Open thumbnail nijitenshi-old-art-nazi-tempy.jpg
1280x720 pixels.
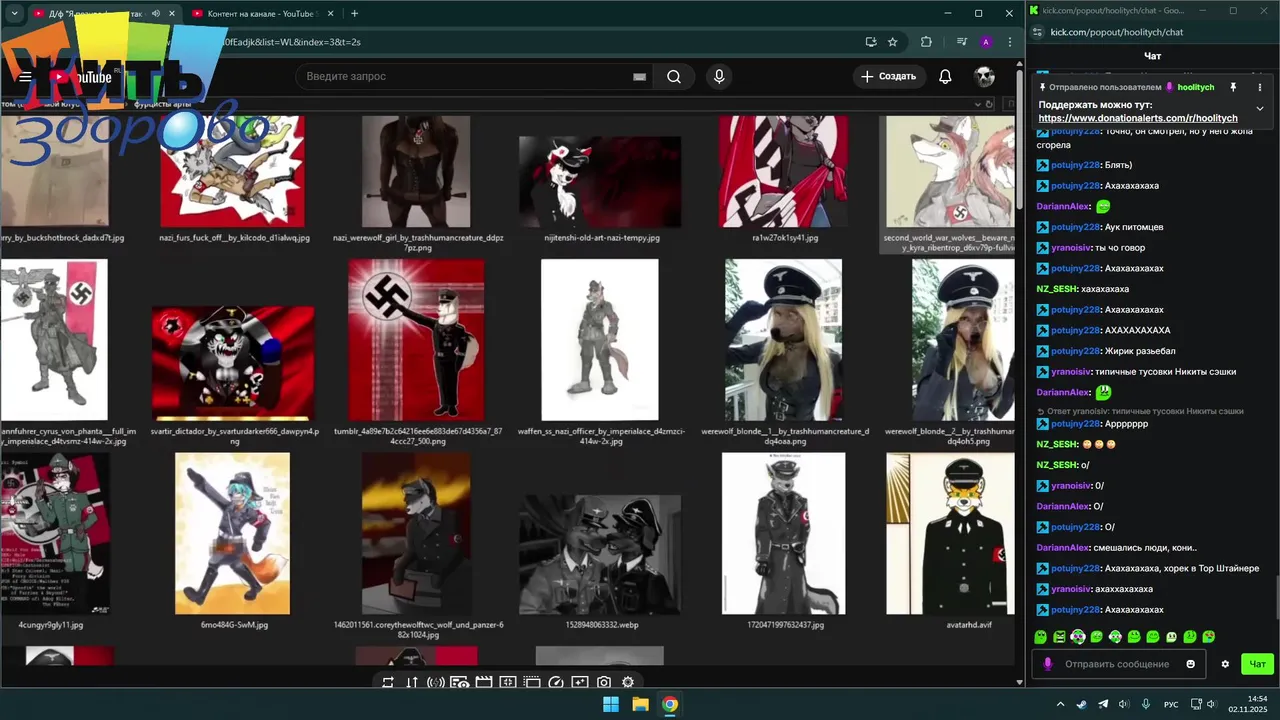tap(600, 182)
